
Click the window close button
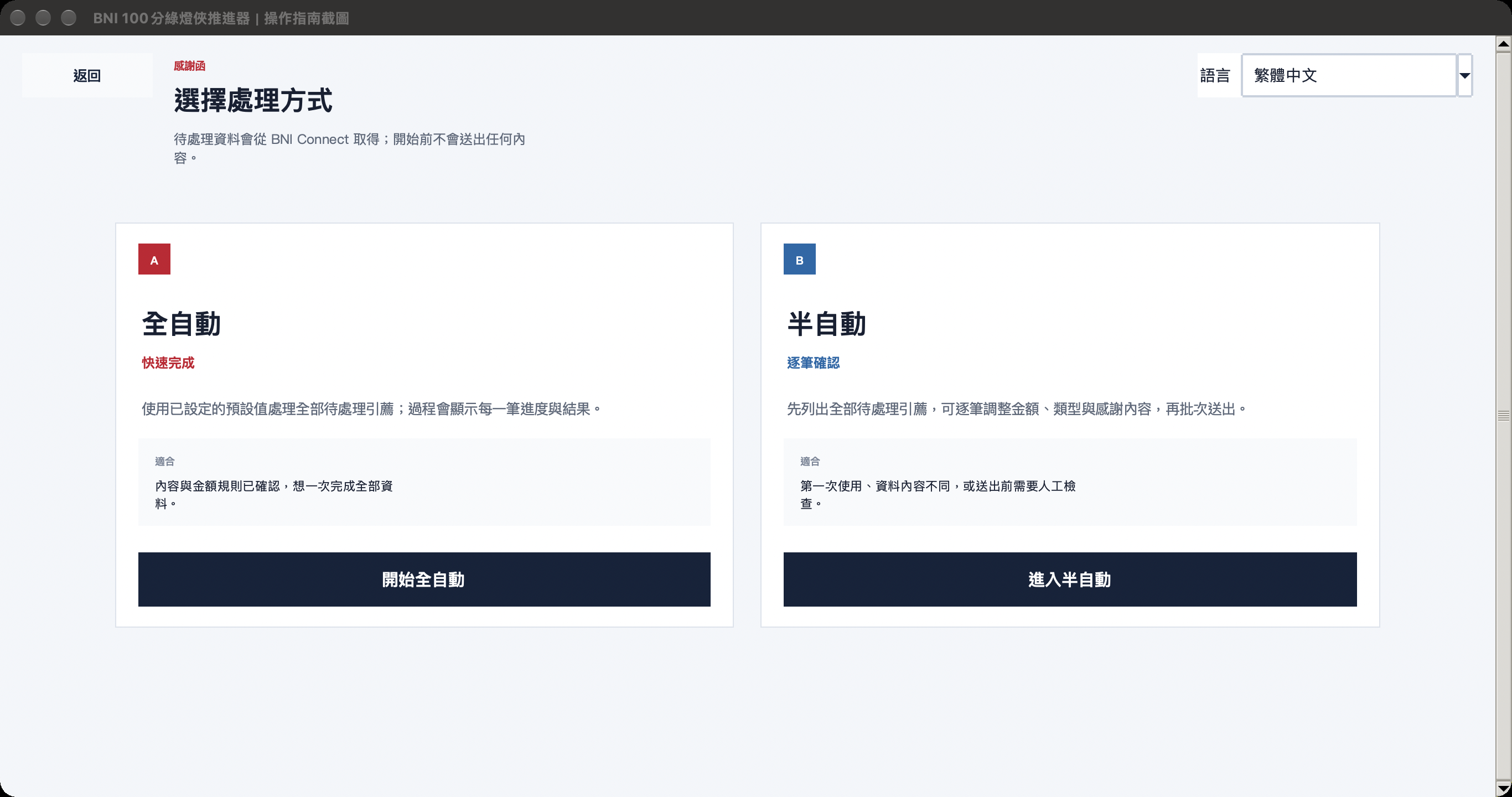pos(18,18)
